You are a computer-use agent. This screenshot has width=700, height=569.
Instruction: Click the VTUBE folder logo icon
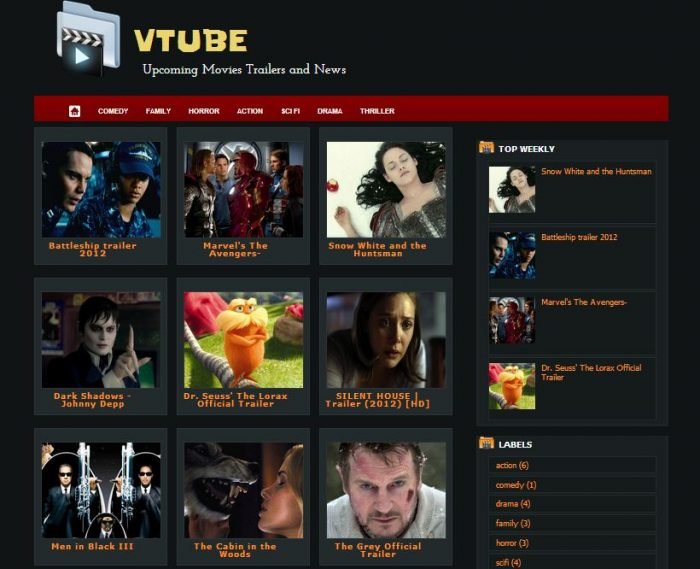[88, 39]
